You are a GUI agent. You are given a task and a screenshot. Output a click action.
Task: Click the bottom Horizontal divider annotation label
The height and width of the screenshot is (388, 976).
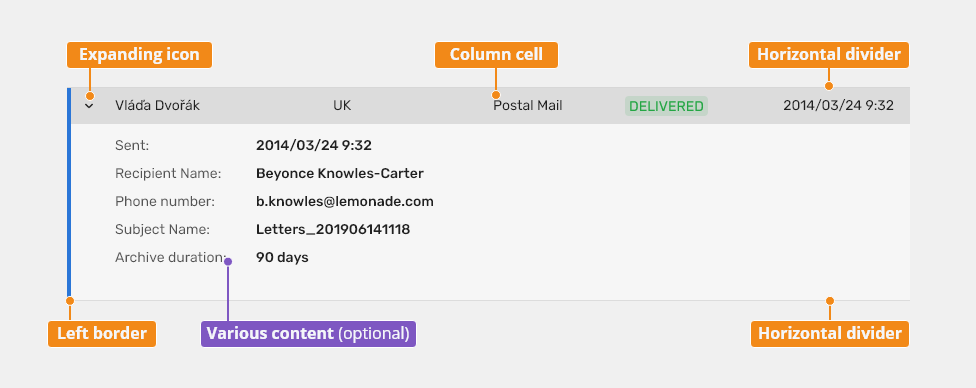(x=830, y=334)
